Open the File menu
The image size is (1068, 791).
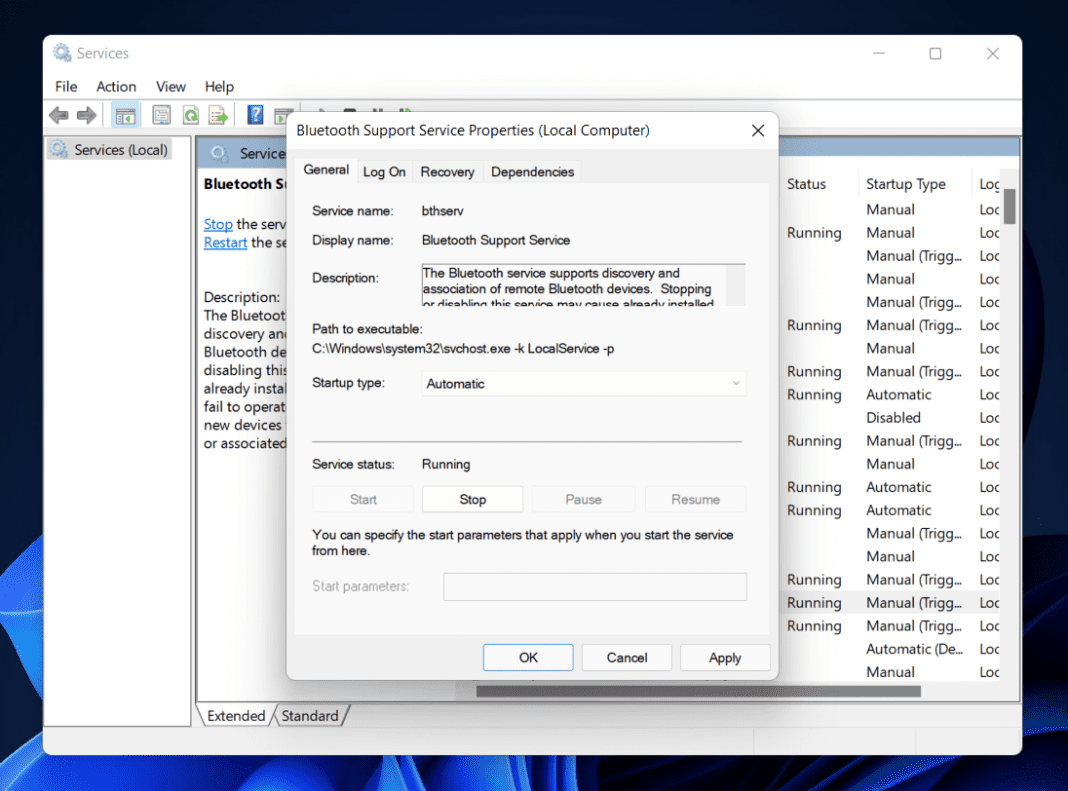pos(66,87)
